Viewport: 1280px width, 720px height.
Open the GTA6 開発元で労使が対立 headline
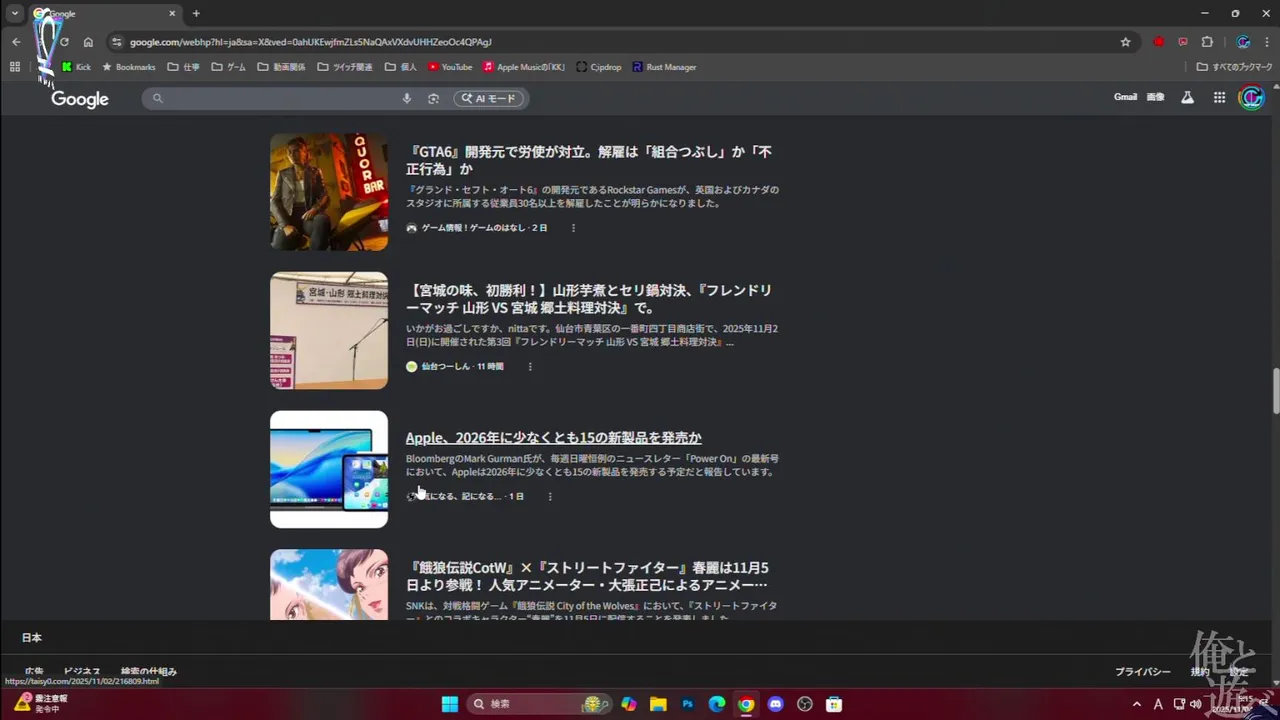point(588,160)
